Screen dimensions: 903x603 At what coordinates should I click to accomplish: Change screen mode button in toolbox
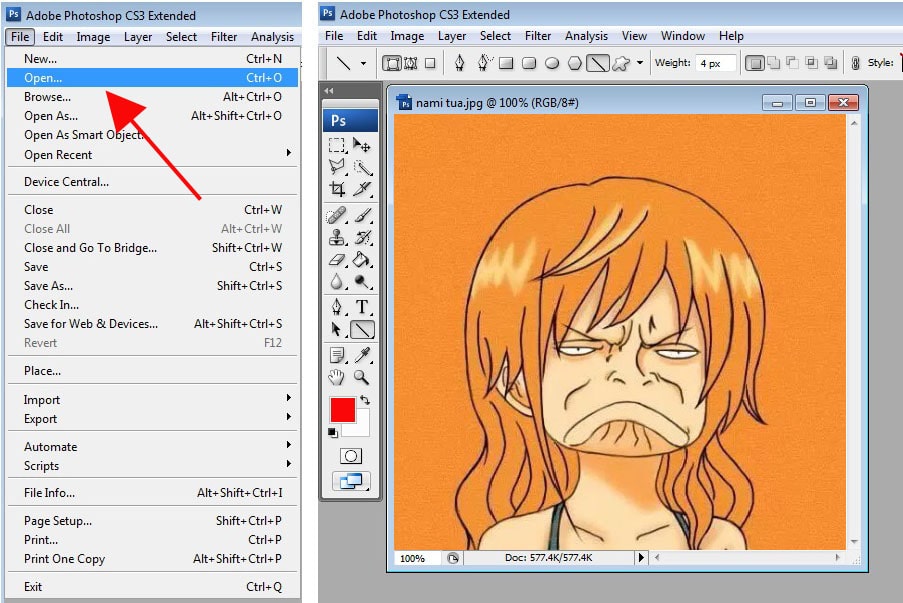(x=351, y=481)
